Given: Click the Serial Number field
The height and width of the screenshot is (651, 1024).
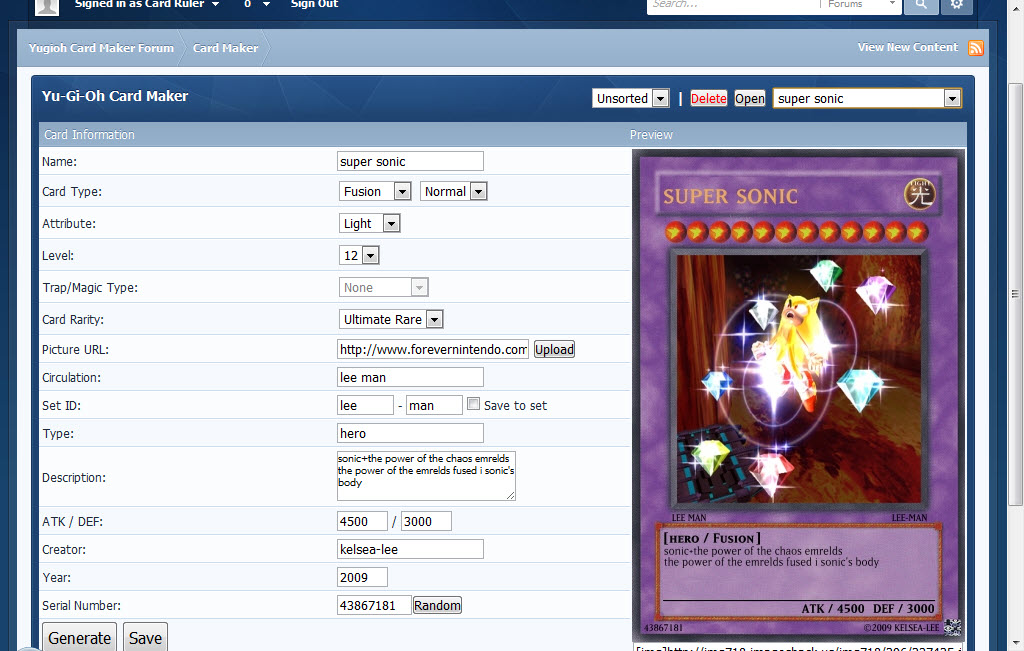Looking at the screenshot, I should tap(374, 605).
